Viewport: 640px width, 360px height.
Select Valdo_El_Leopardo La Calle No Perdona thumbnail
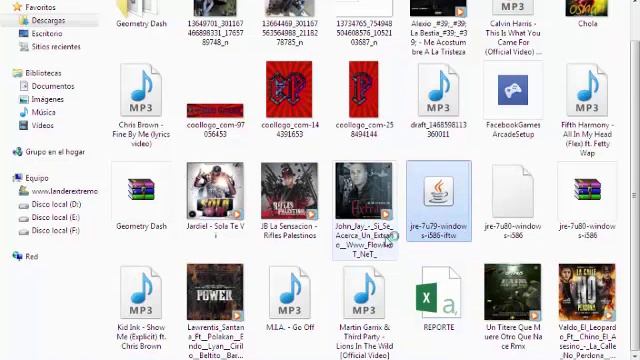click(587, 292)
